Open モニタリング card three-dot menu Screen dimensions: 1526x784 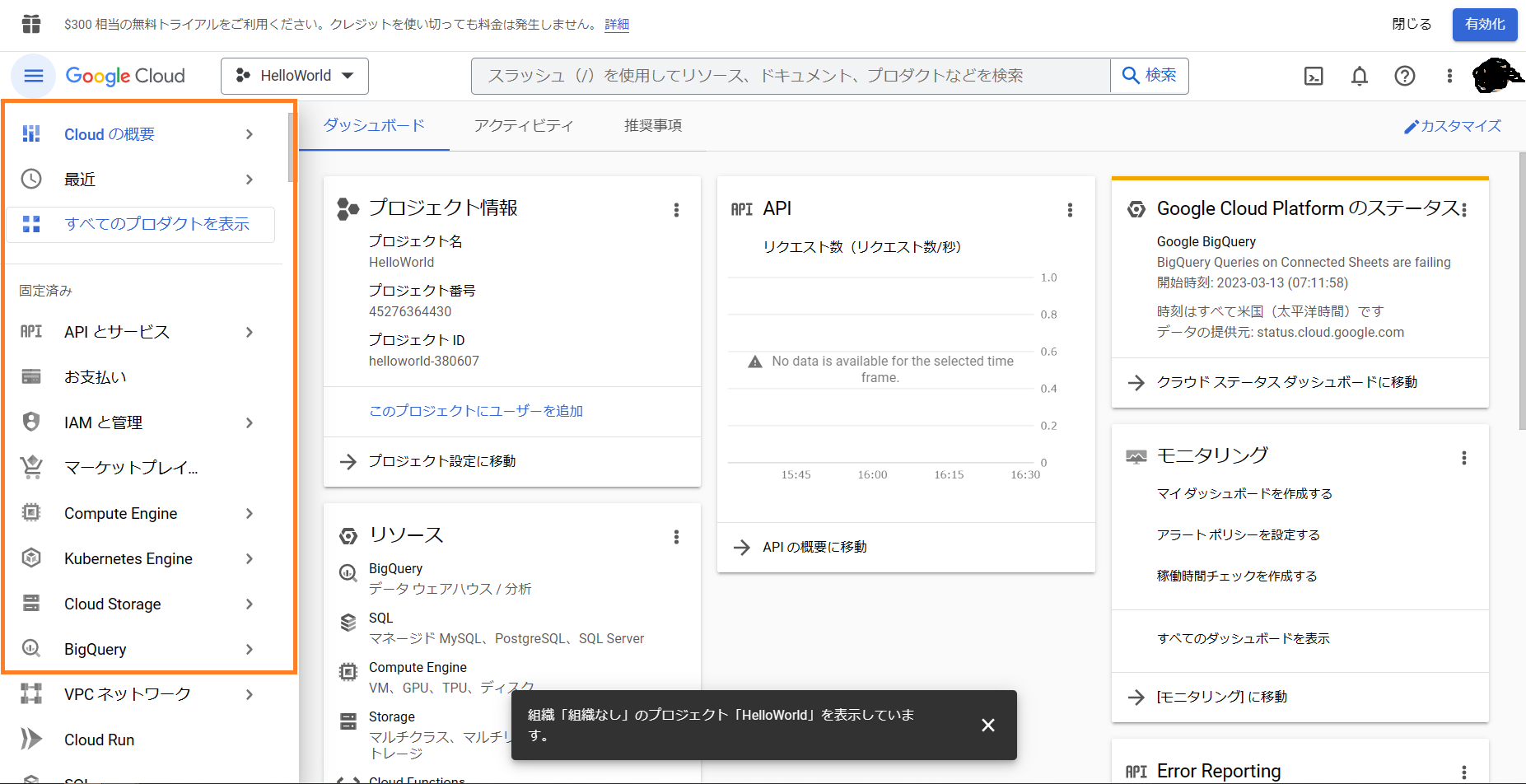1464,458
